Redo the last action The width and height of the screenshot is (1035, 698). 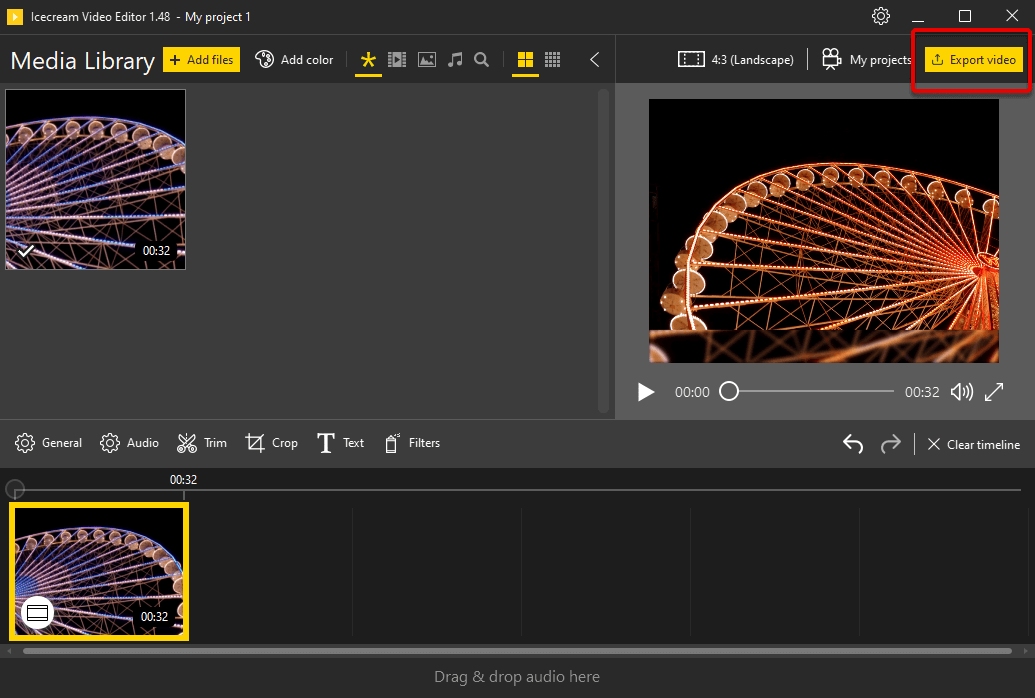click(890, 444)
